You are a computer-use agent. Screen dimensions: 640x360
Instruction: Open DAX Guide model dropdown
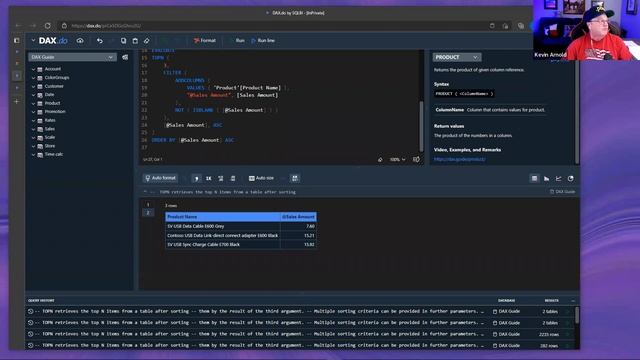[72, 57]
